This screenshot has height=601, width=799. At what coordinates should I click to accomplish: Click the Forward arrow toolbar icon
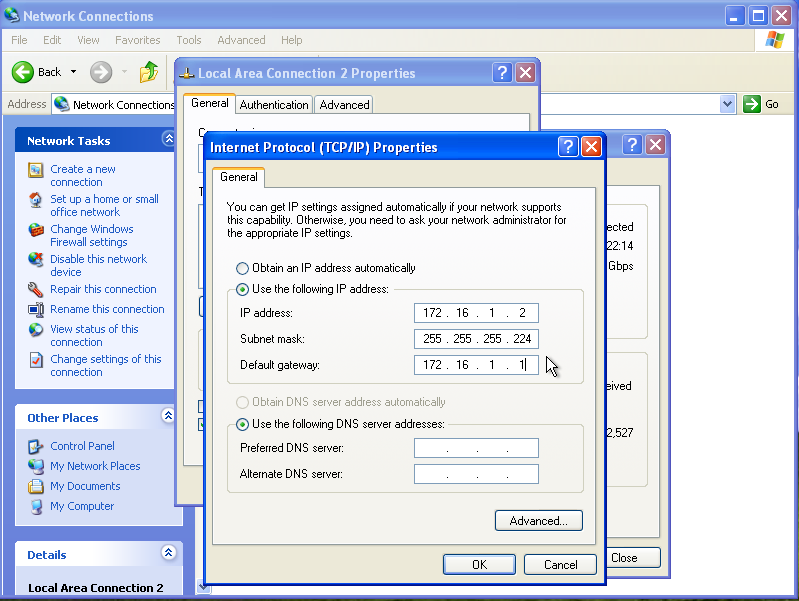pyautogui.click(x=101, y=72)
